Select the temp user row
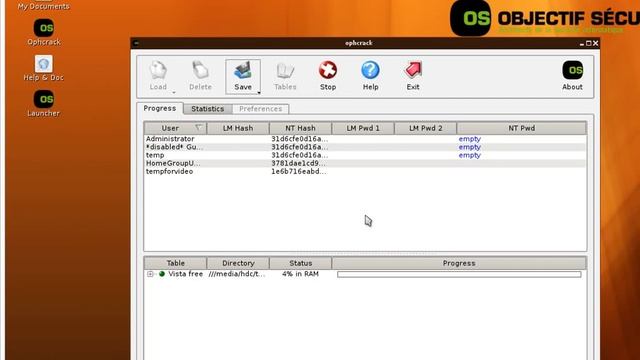Image resolution: width=640 pixels, height=360 pixels. tap(365, 155)
